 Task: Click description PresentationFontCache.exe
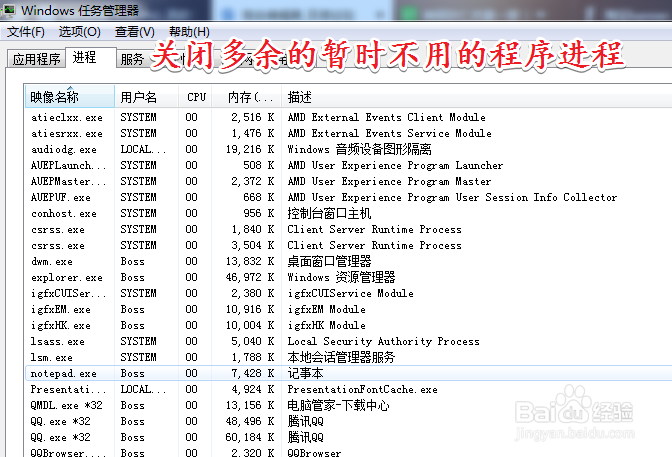click(362, 390)
